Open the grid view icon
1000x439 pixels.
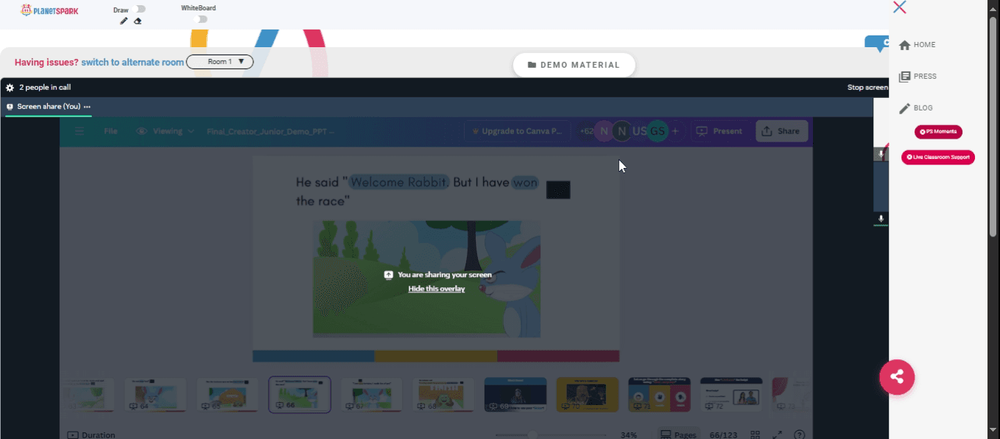tap(754, 435)
